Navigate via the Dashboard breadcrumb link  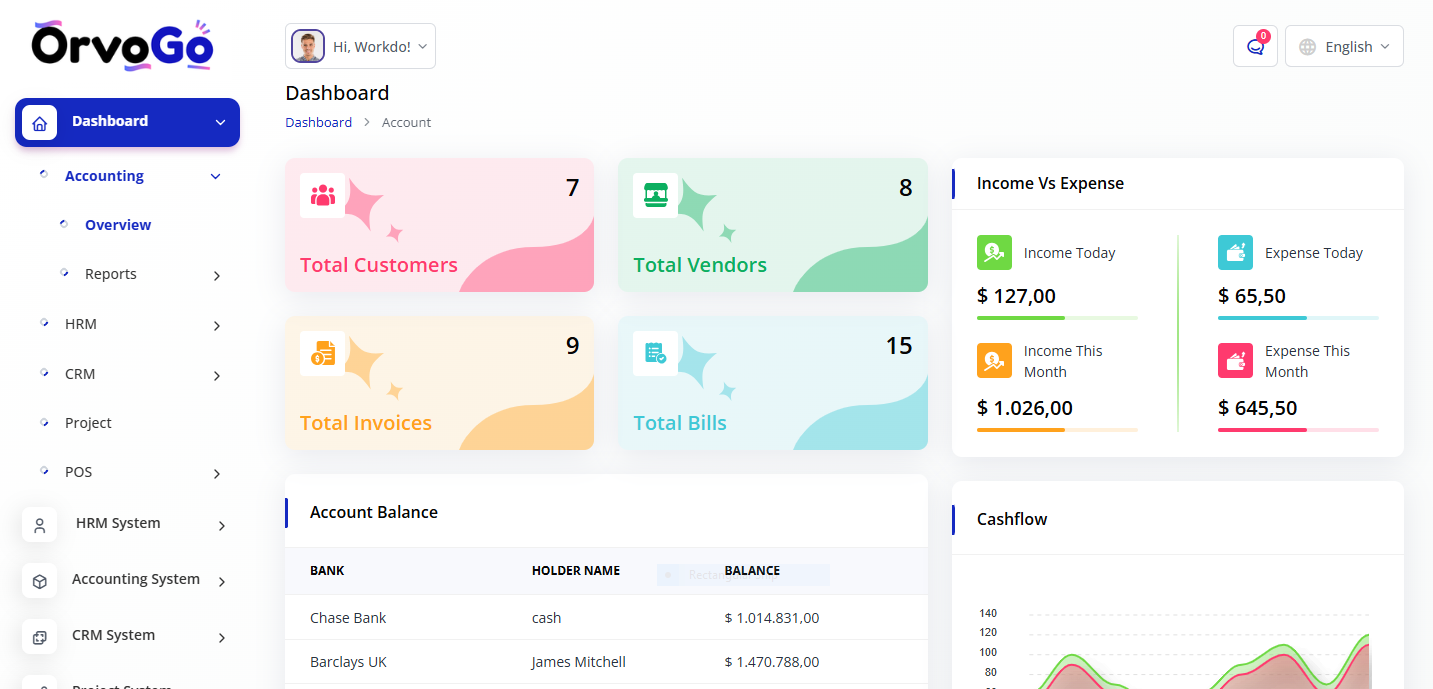tap(318, 121)
